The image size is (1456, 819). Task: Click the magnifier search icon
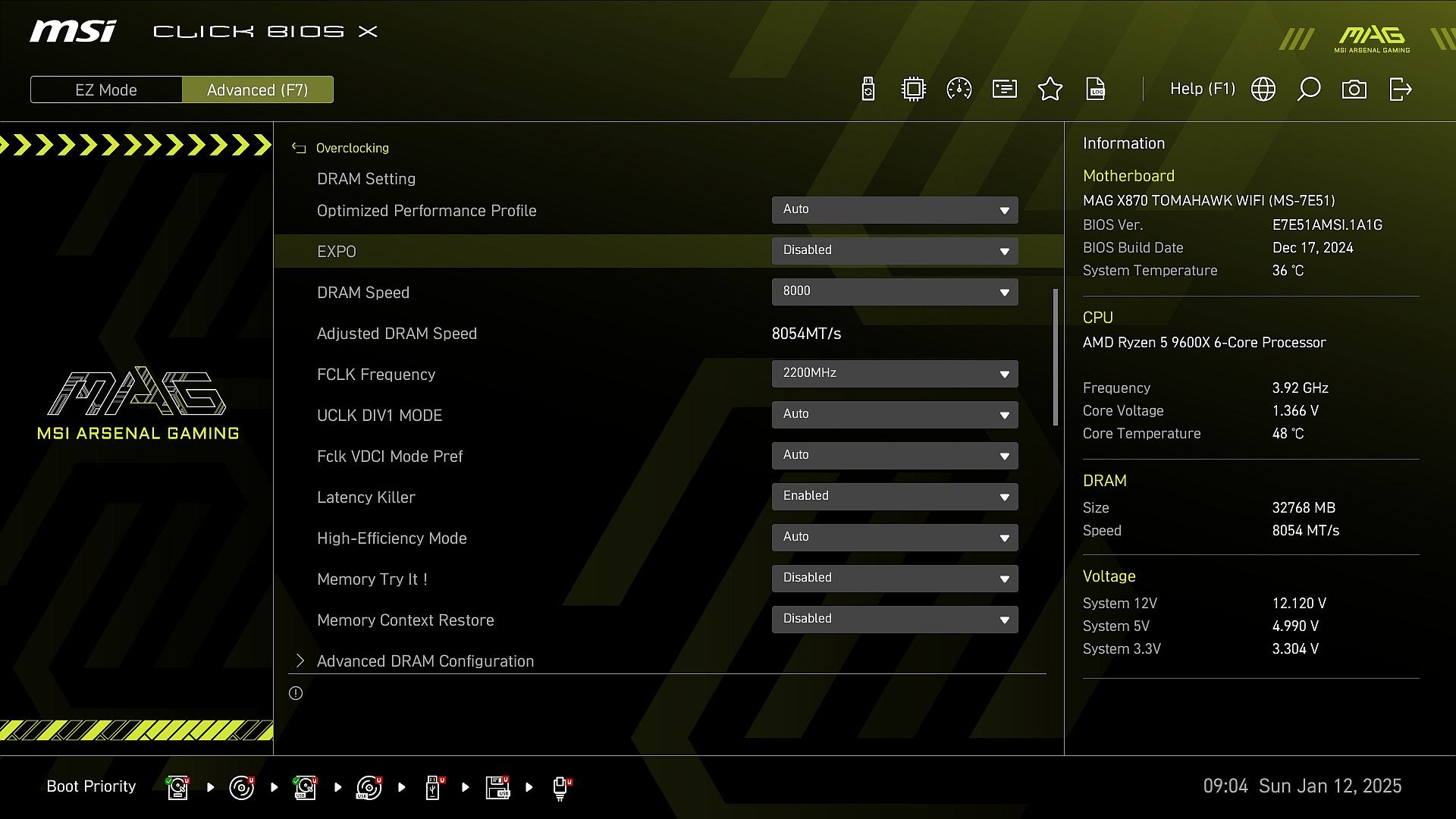(x=1309, y=89)
